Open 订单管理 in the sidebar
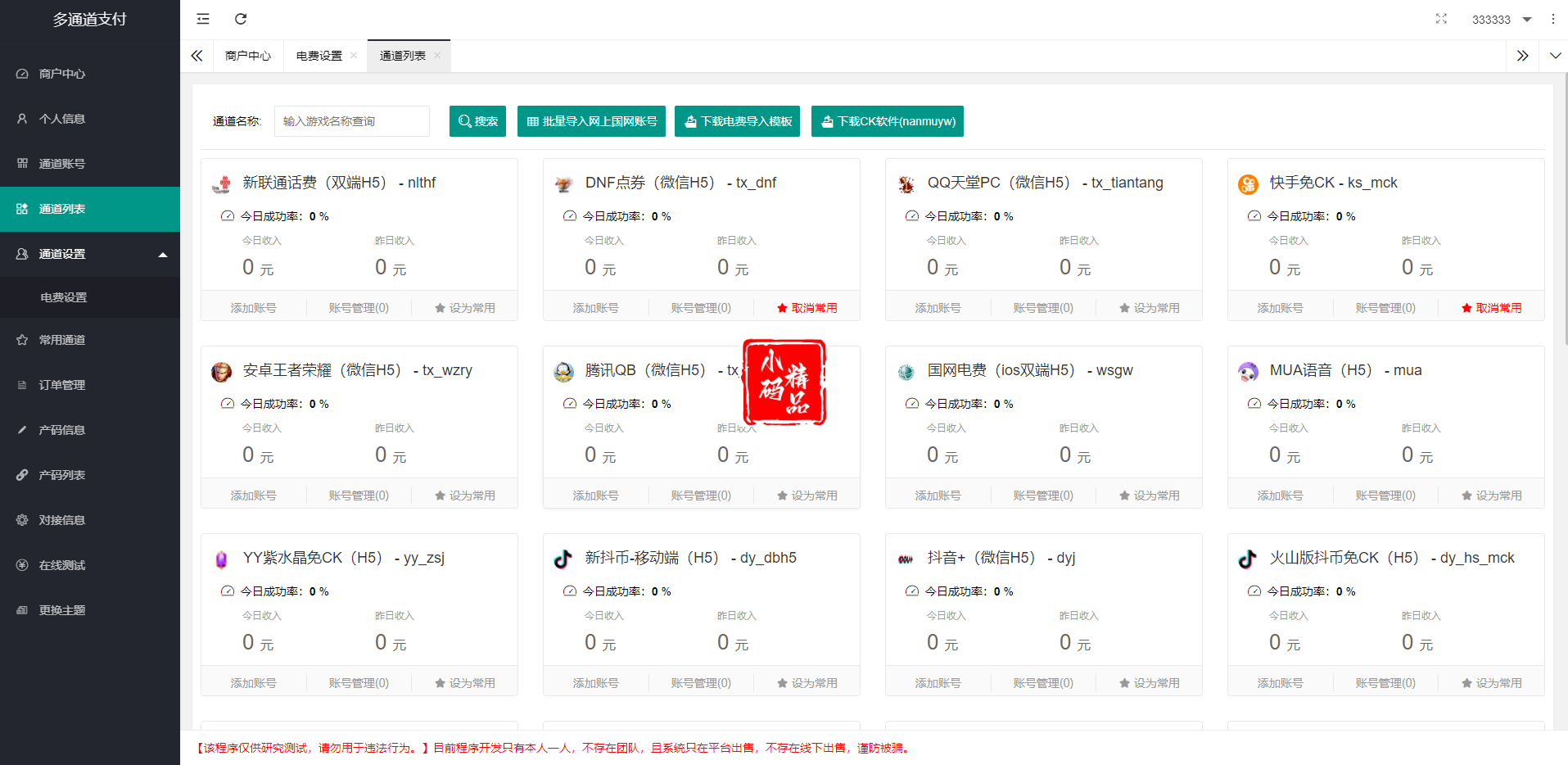Image resolution: width=1568 pixels, height=765 pixels. tap(90, 385)
